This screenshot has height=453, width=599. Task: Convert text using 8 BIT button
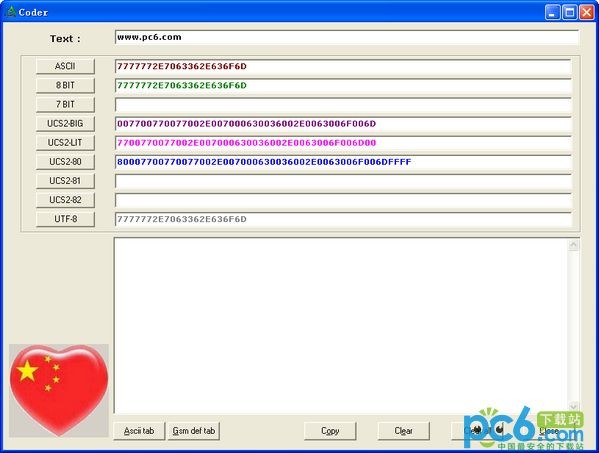pyautogui.click(x=65, y=85)
